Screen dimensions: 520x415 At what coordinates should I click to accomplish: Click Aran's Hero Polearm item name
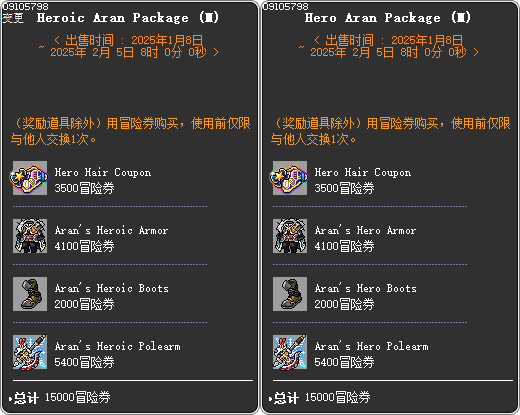(372, 346)
